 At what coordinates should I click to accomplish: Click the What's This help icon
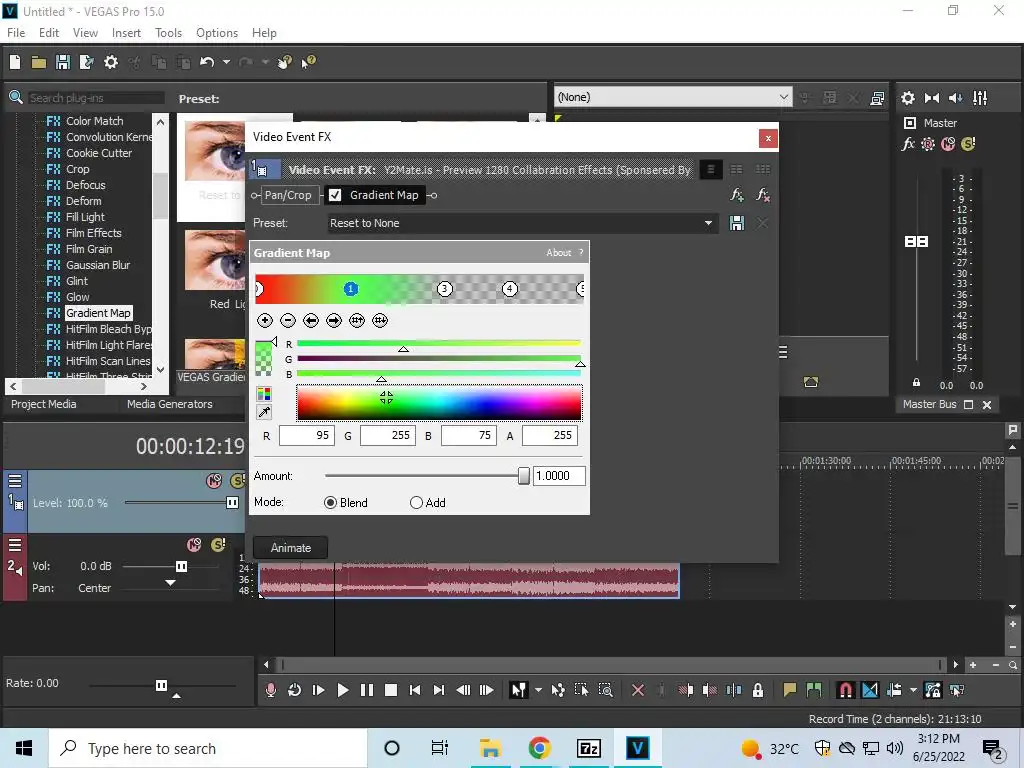coord(308,62)
